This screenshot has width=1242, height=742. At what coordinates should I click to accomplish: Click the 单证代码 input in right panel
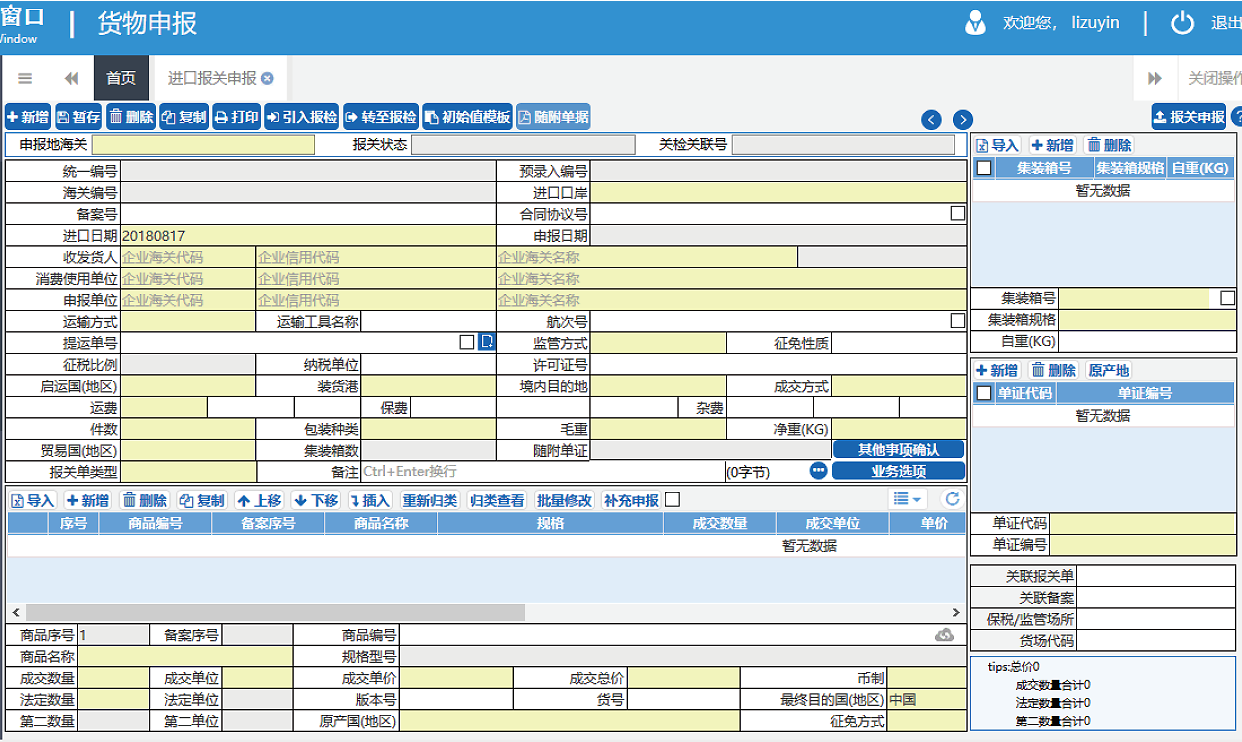click(x=1142, y=523)
